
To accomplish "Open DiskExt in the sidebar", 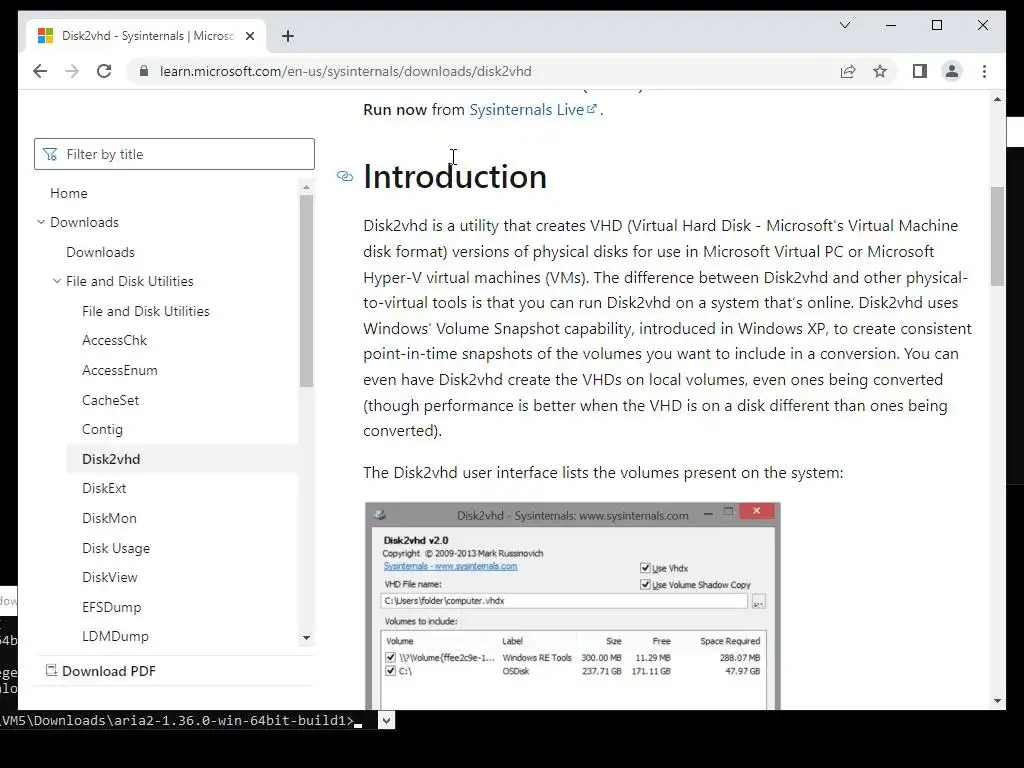I will (104, 488).
